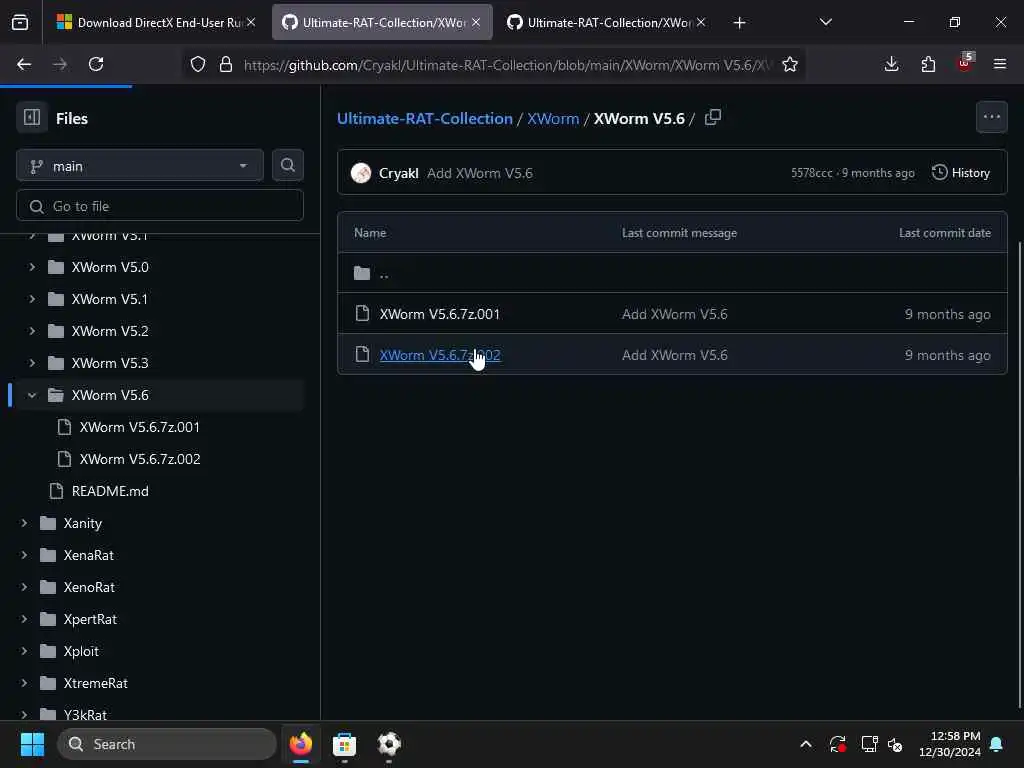The height and width of the screenshot is (768, 1024).
Task: Open README.md in file tree
Action: tap(110, 491)
